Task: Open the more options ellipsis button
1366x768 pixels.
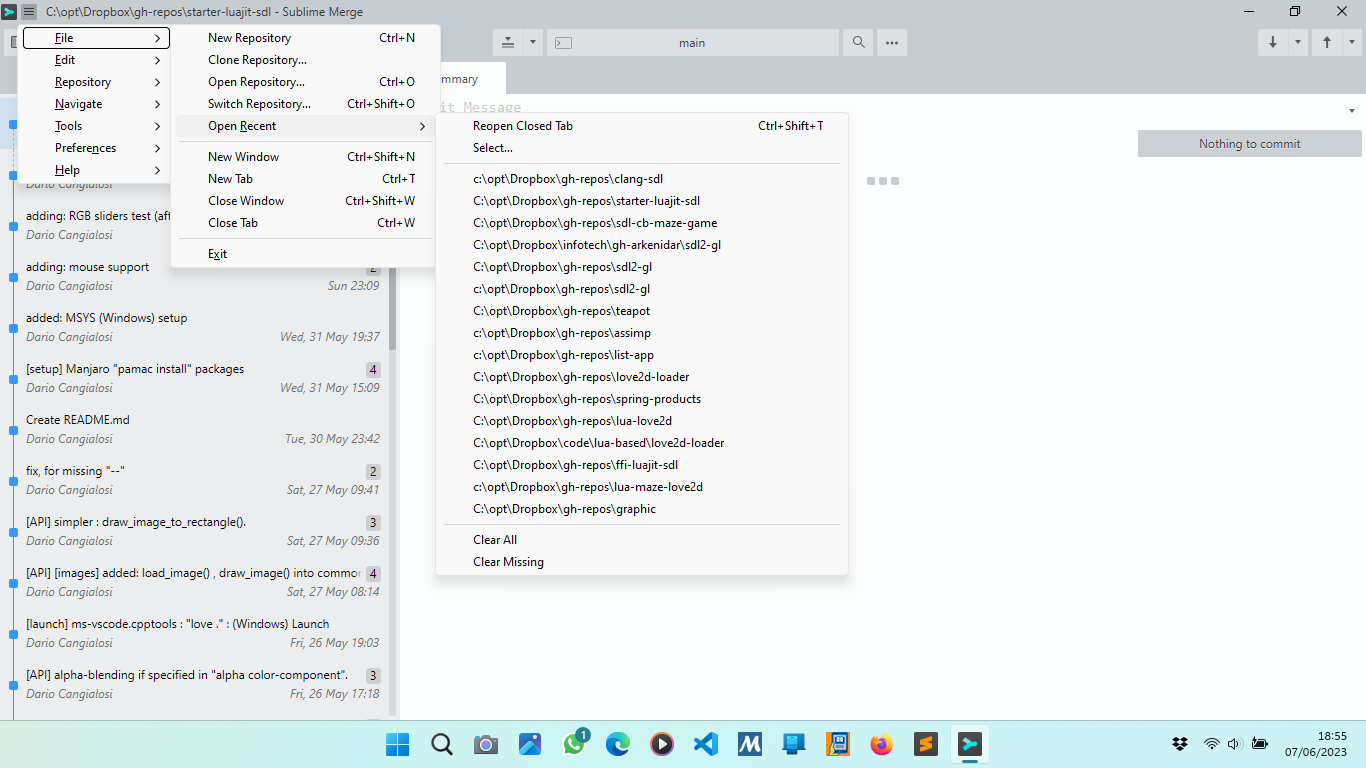Action: (x=891, y=43)
